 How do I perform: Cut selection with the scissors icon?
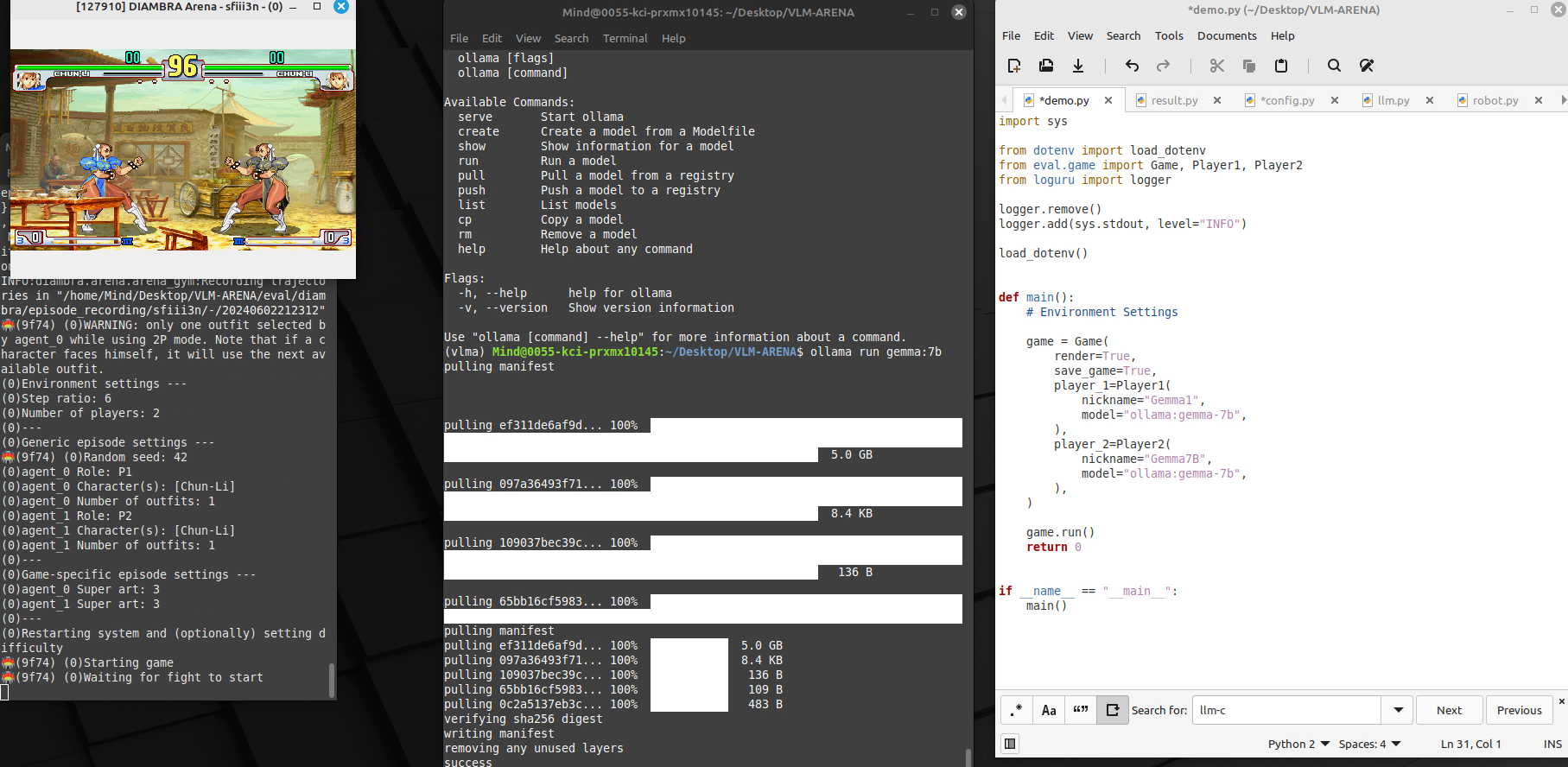coord(1217,66)
